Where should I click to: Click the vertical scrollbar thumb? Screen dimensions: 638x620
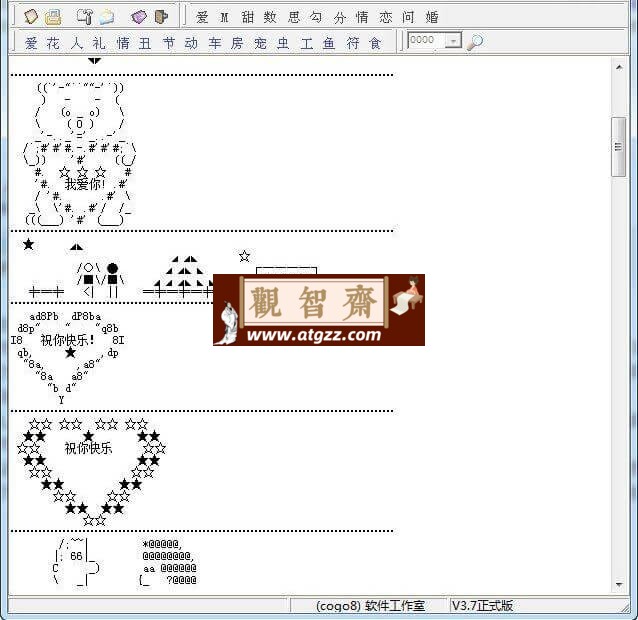pyautogui.click(x=618, y=146)
